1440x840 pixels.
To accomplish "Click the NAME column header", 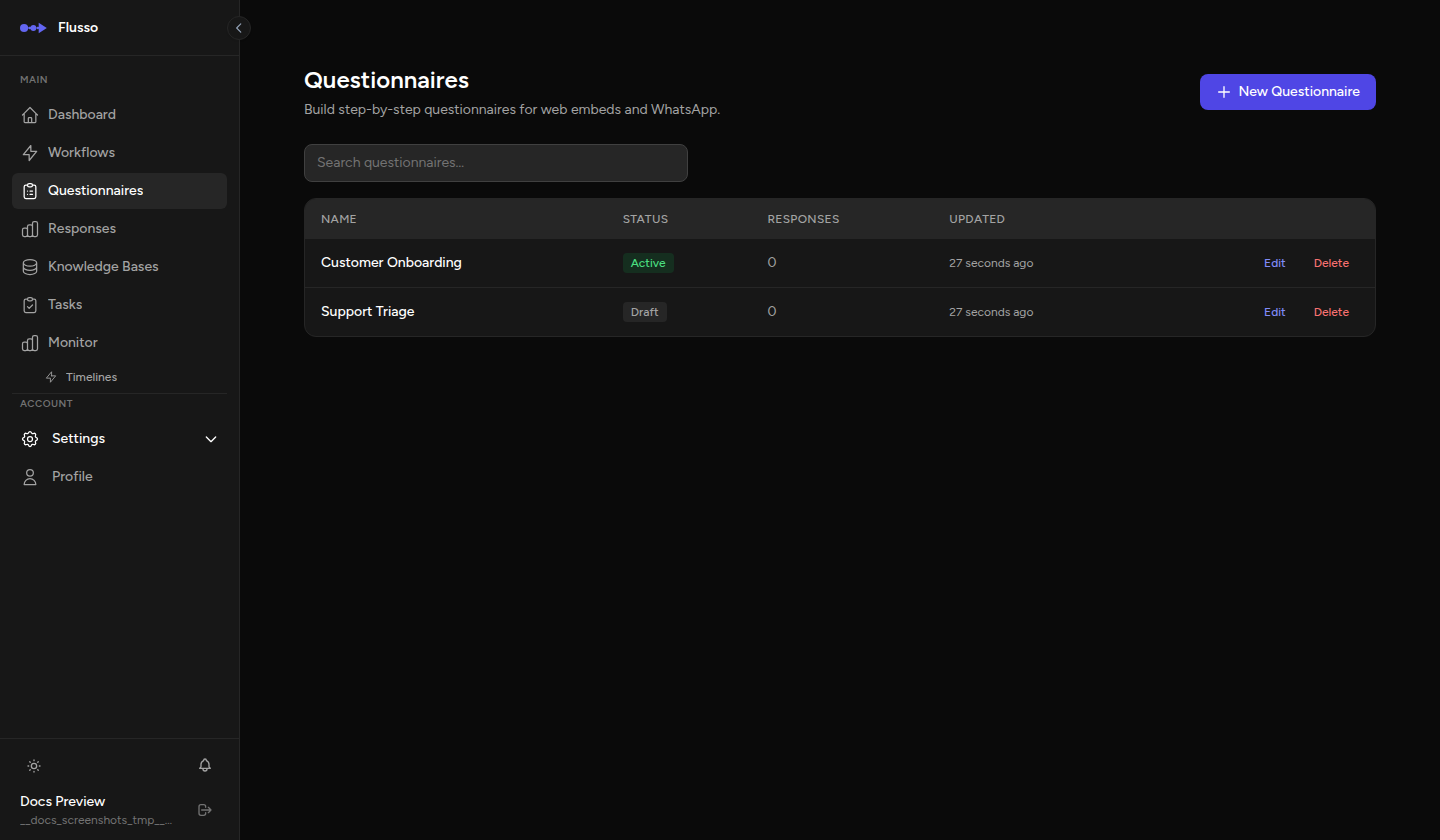I will (x=339, y=219).
